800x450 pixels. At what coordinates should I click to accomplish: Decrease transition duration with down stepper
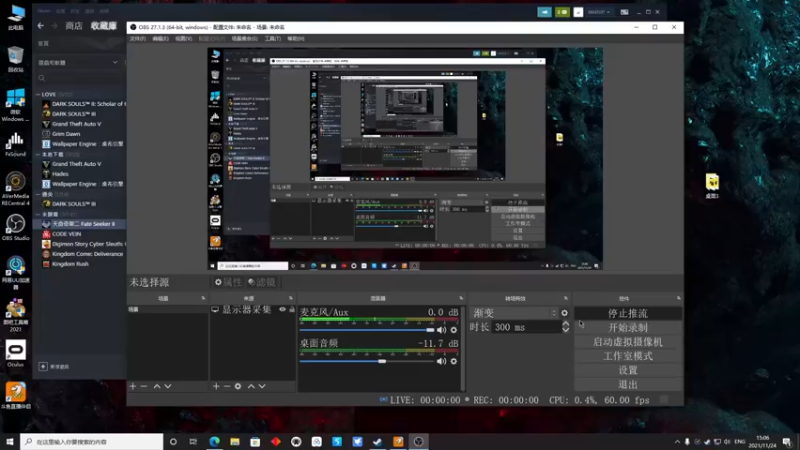click(565, 330)
